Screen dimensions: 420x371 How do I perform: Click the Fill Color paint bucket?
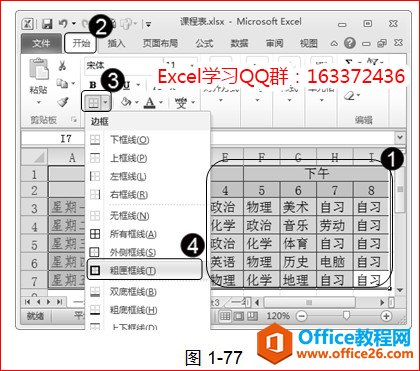[x=126, y=102]
